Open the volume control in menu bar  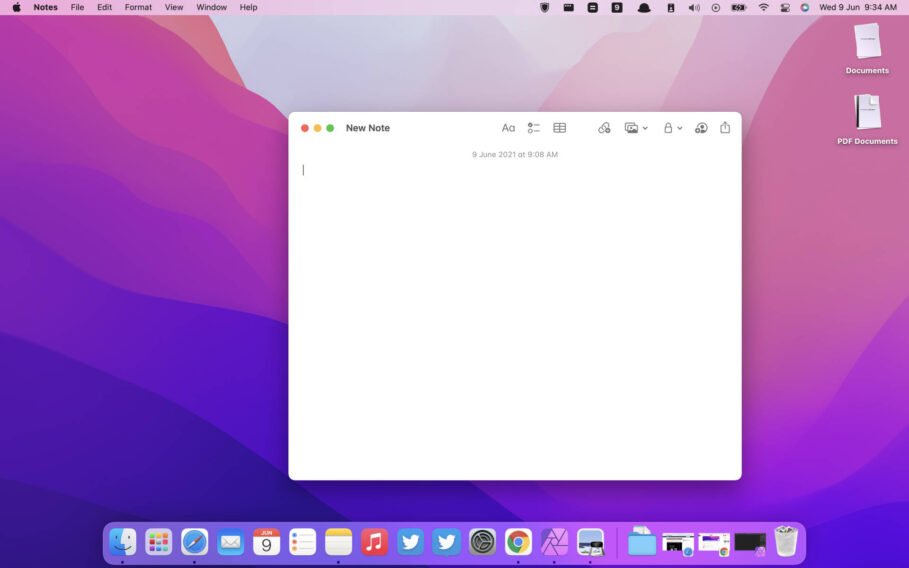pos(694,8)
